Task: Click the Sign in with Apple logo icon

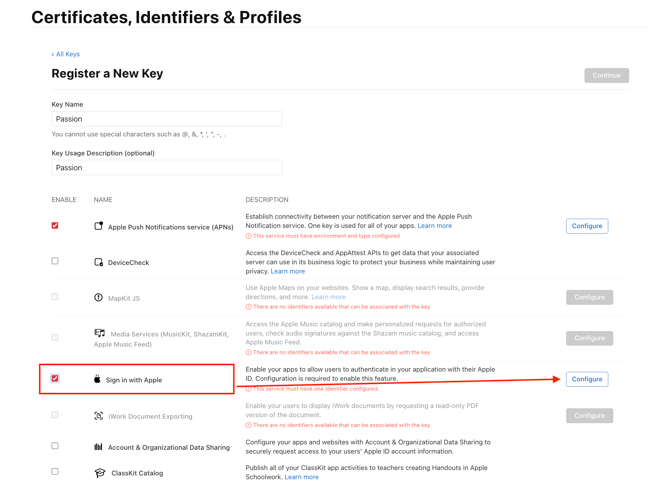Action: click(97, 380)
